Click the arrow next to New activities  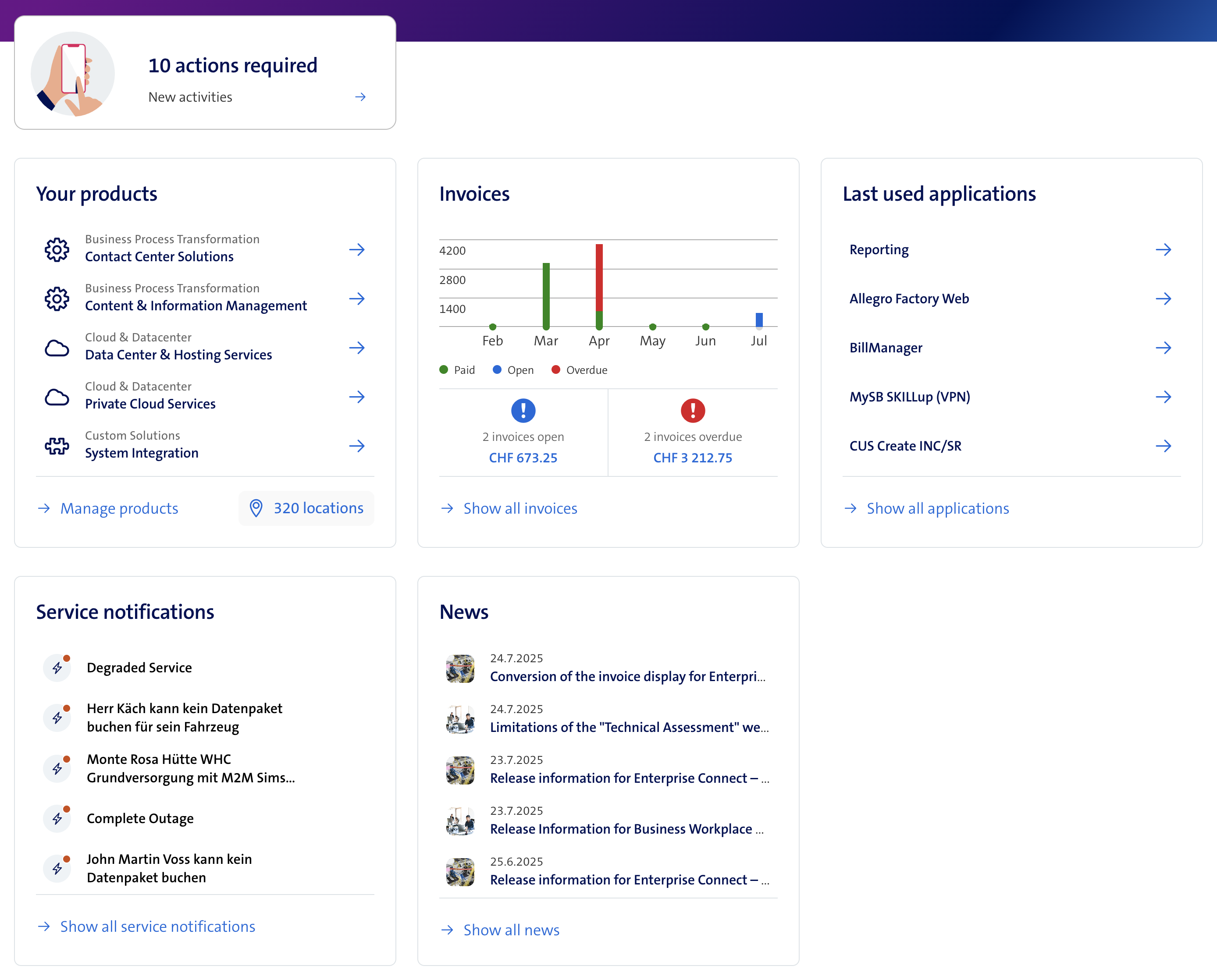360,97
